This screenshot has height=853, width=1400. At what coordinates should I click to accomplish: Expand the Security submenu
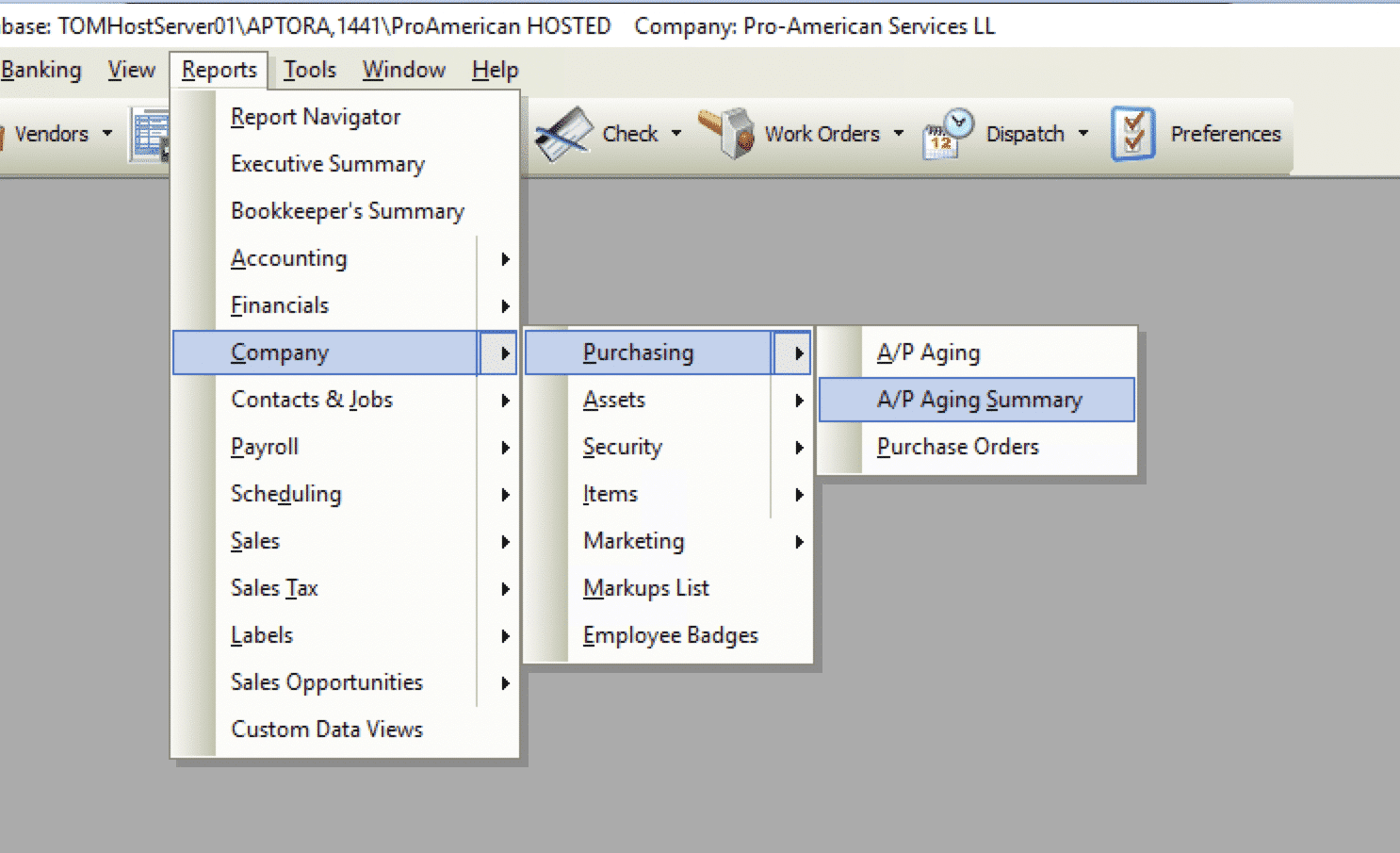tap(800, 447)
